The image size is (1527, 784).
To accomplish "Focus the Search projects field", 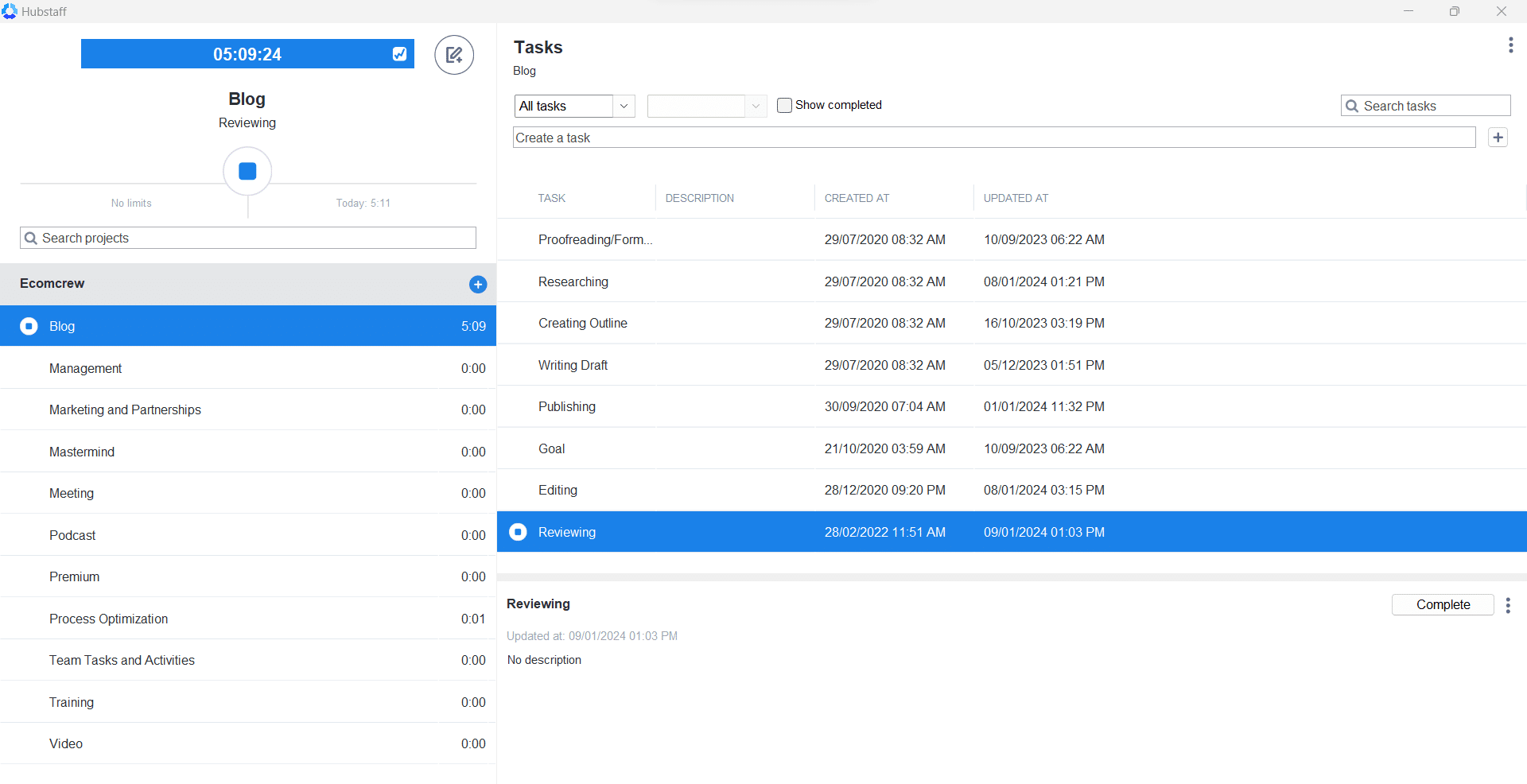I will (x=248, y=238).
